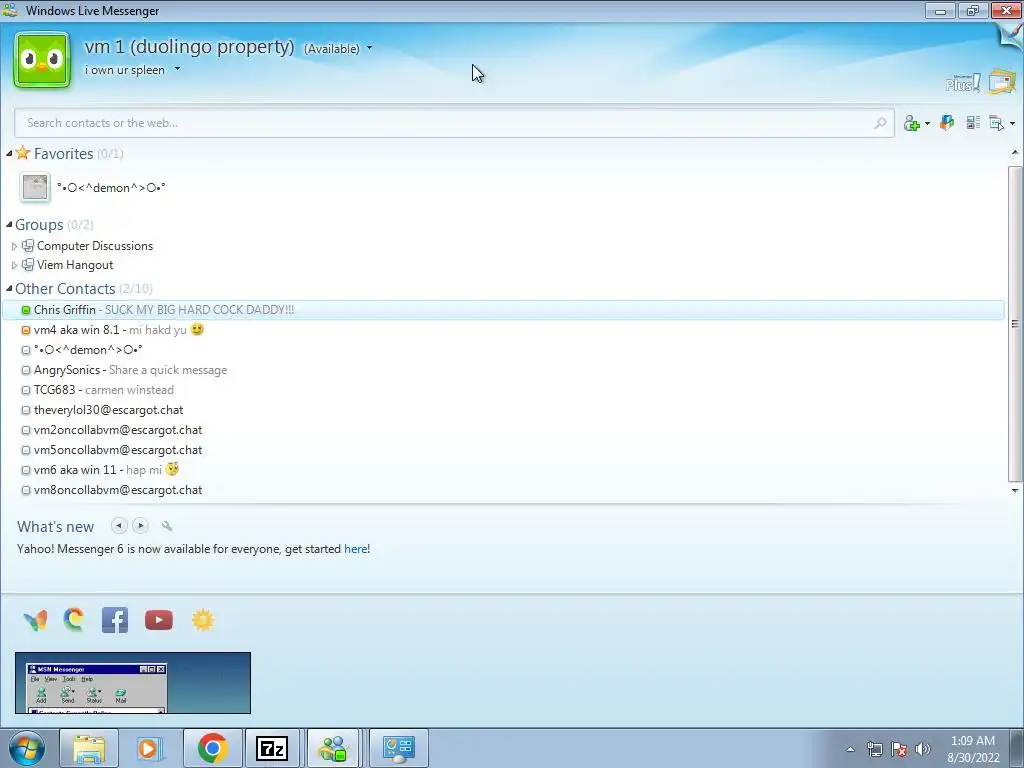The height and width of the screenshot is (768, 1024).
Task: Click the 'here' link in What's new
Action: tap(355, 549)
